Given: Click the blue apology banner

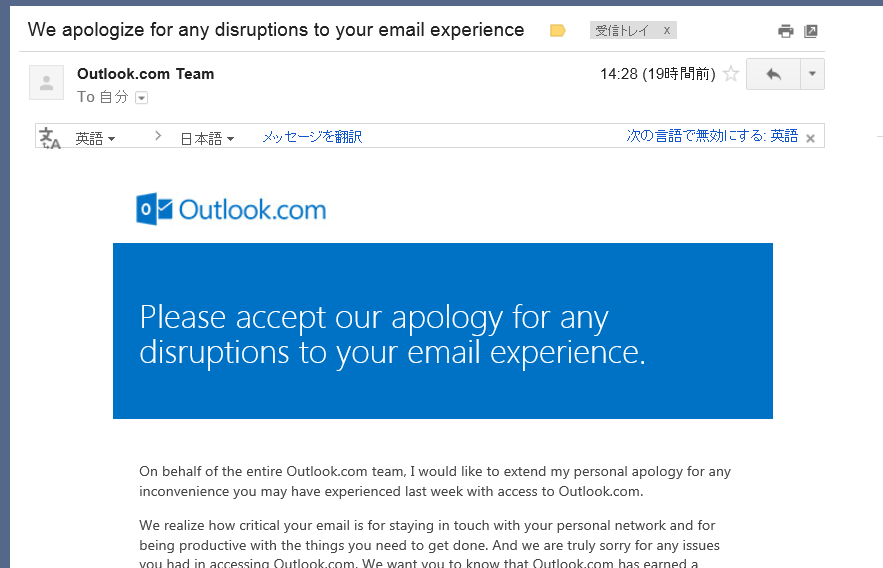Looking at the screenshot, I should pos(443,331).
